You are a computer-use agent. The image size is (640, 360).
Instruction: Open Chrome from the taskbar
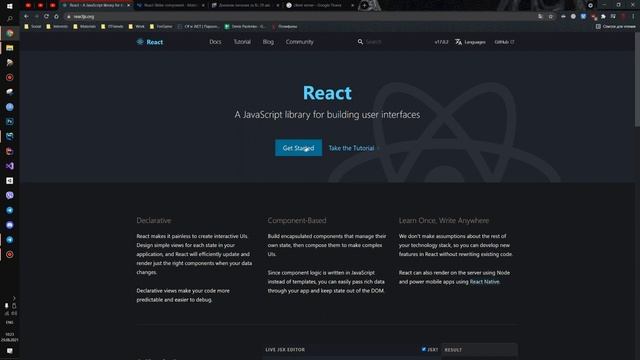(10, 33)
